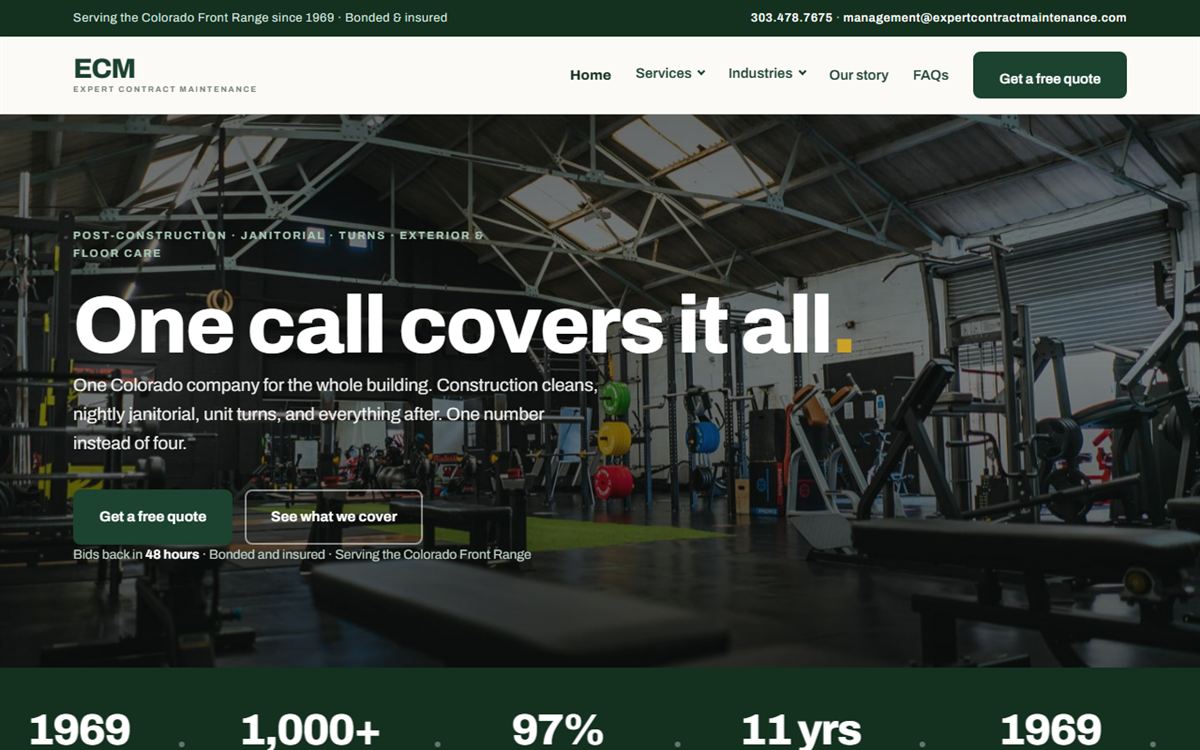Viewport: 1200px width, 750px height.
Task: Click the '11 yrs' statistic
Action: point(800,730)
